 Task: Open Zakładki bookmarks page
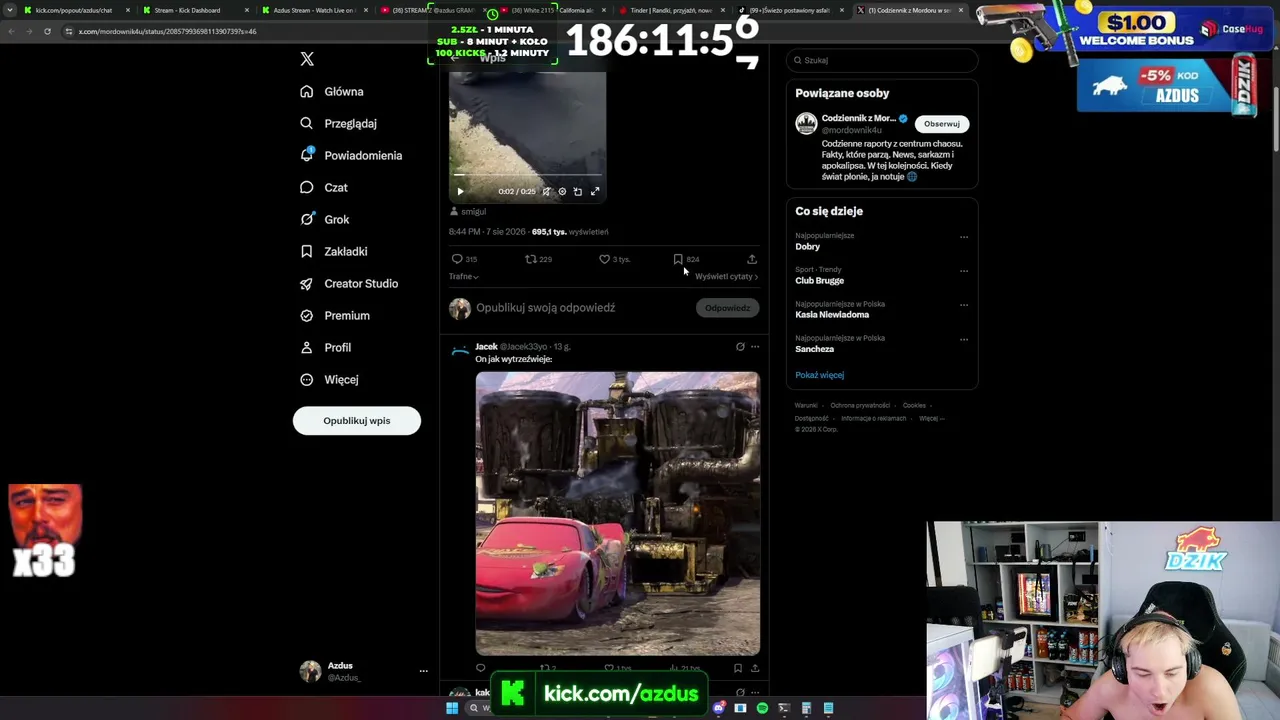pyautogui.click(x=334, y=251)
